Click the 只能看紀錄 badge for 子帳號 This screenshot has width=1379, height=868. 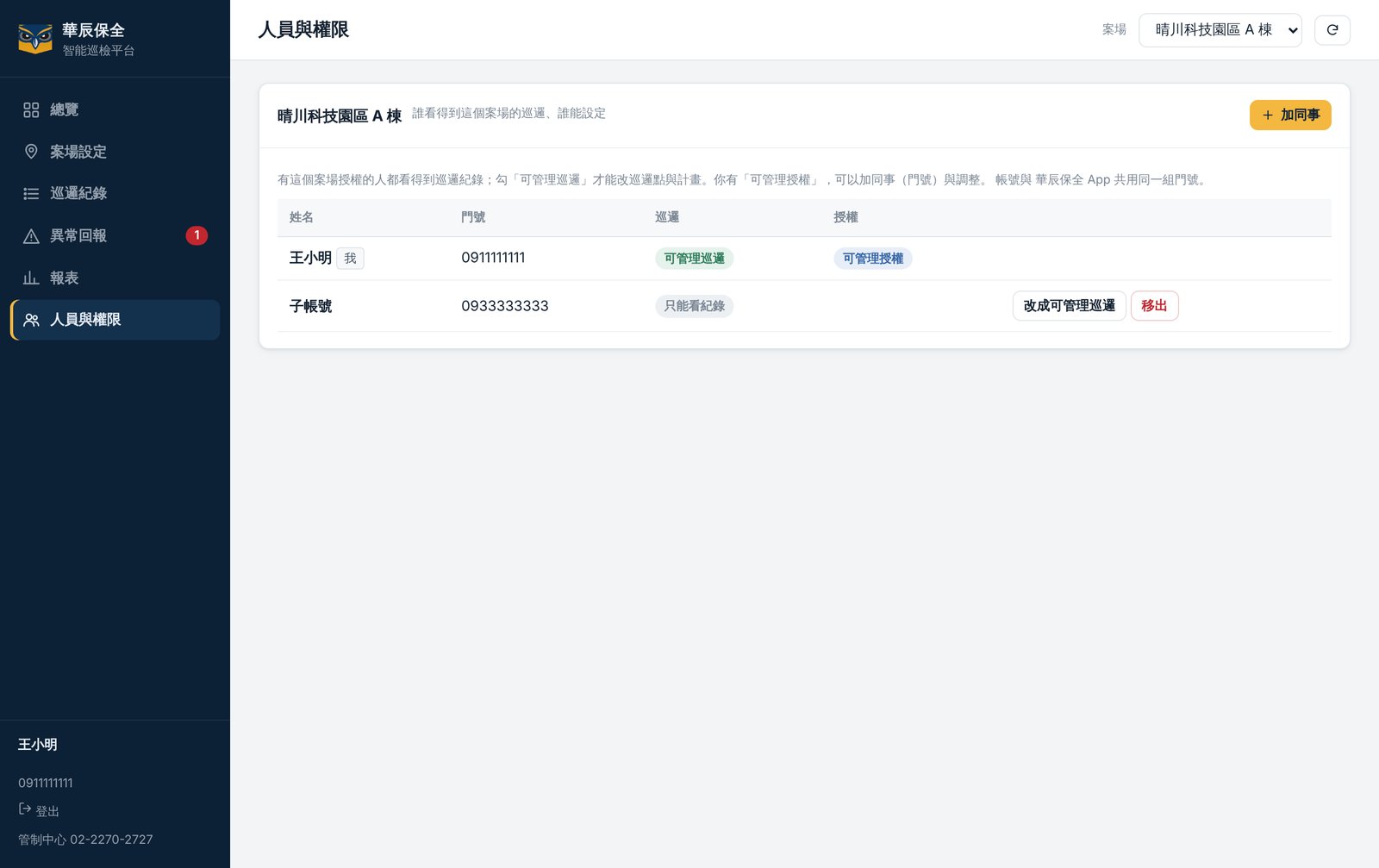click(694, 306)
